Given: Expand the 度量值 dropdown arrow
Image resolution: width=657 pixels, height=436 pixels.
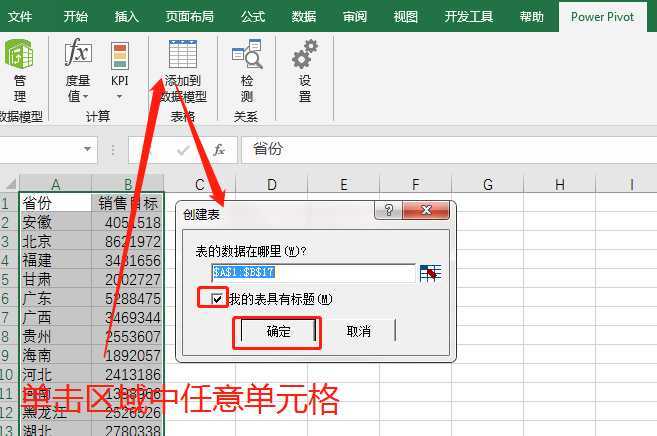Looking at the screenshot, I should click(x=85, y=97).
